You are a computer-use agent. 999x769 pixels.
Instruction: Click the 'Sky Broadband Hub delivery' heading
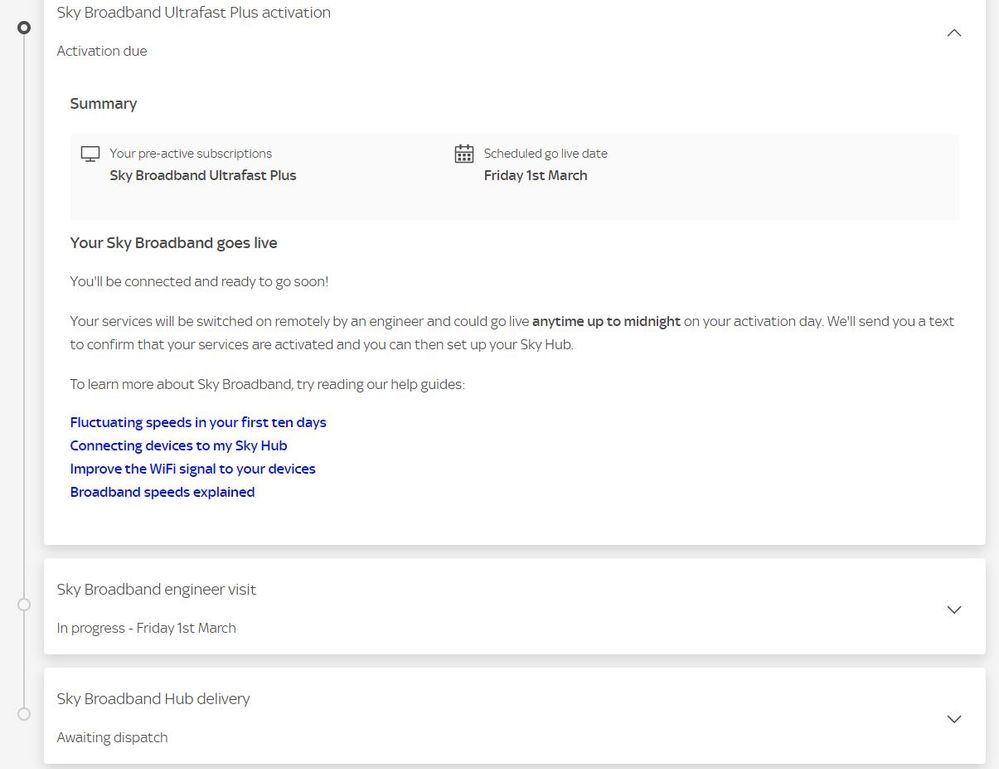[x=153, y=698]
